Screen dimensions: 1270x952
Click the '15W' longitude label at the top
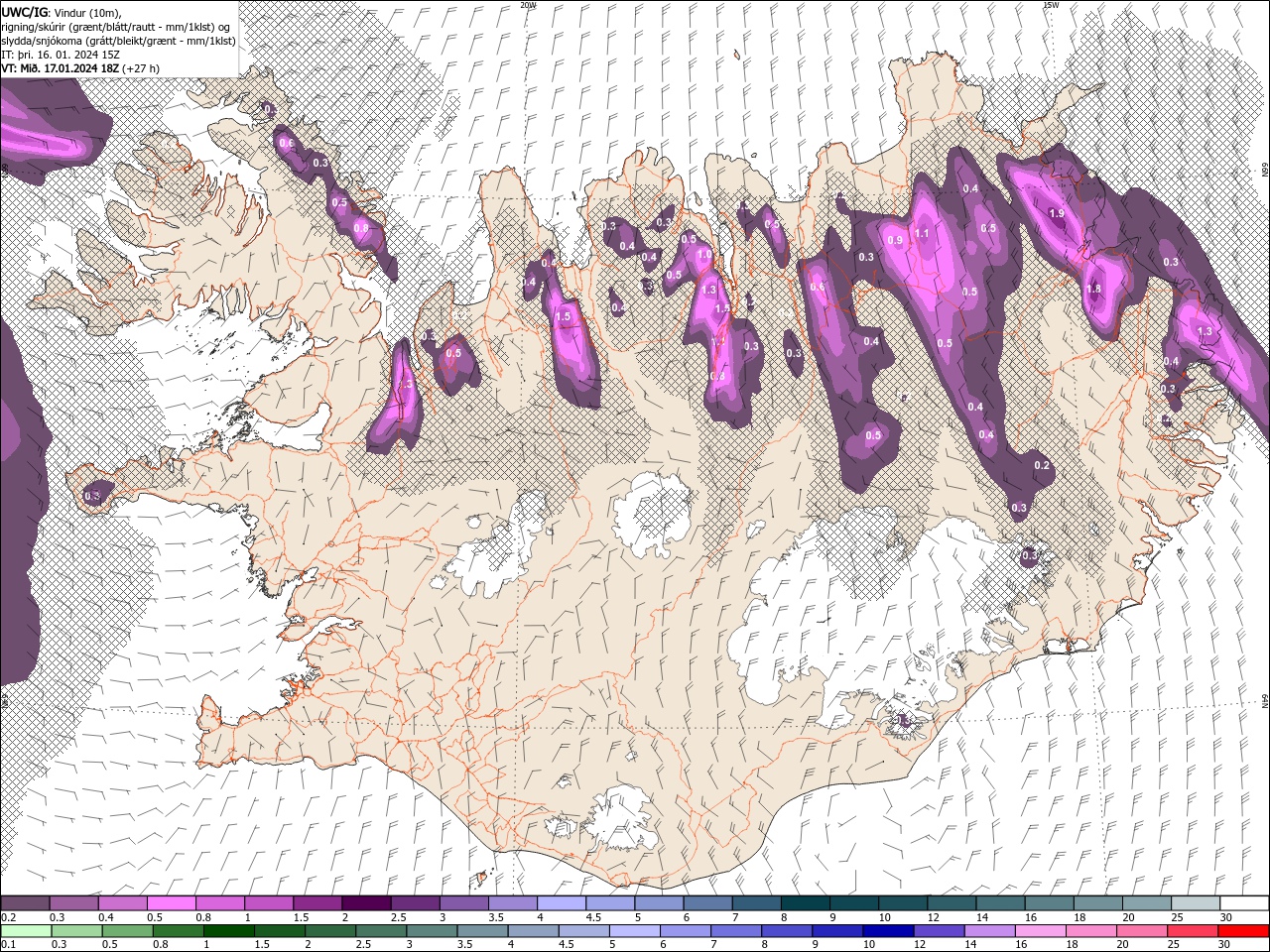click(1051, 5)
